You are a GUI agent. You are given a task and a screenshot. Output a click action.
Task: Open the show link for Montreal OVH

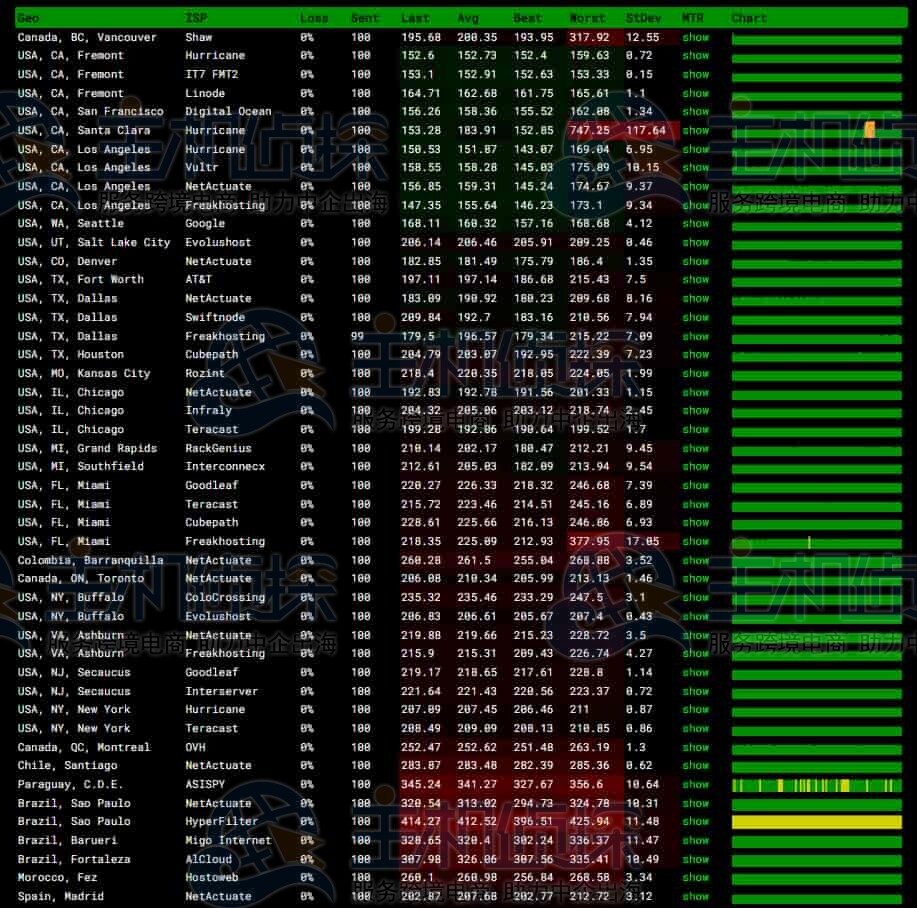[695, 747]
